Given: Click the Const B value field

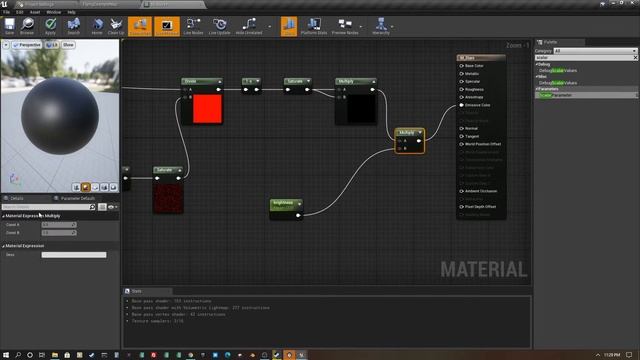Looking at the screenshot, I should [x=59, y=233].
